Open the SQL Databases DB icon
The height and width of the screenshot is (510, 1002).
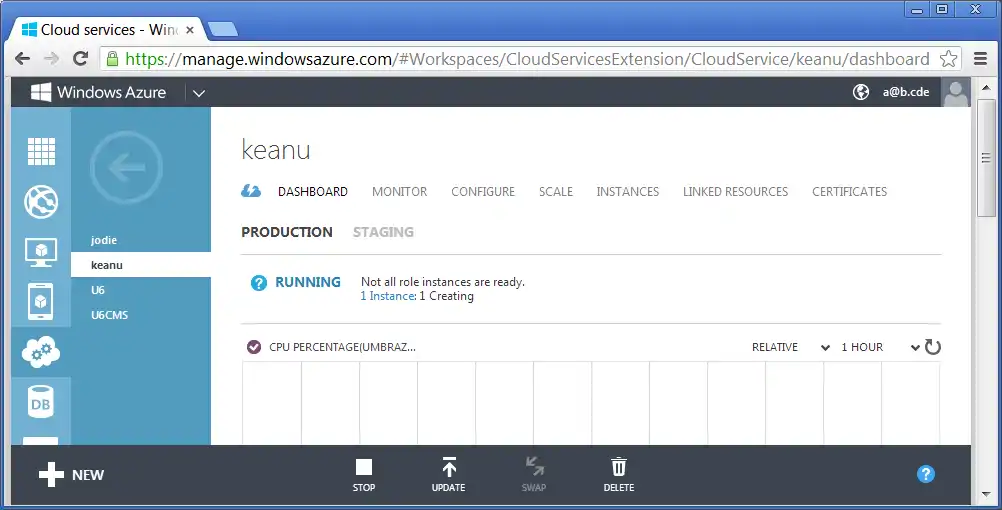[x=41, y=402]
